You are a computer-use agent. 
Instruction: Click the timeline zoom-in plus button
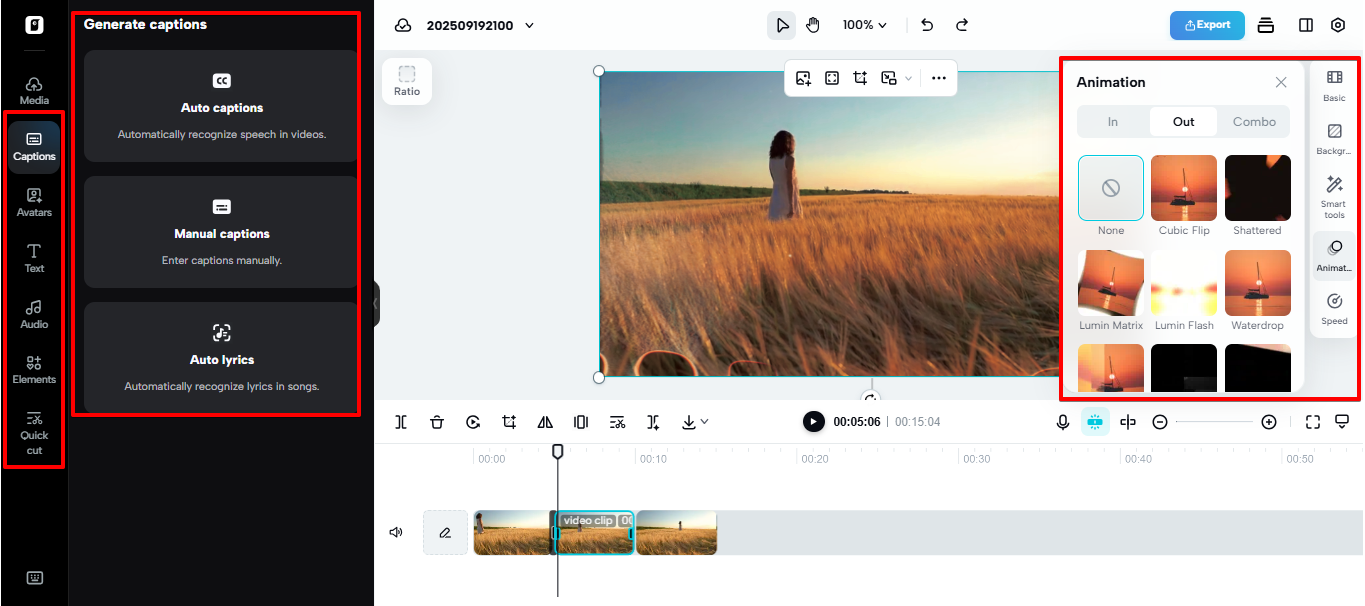(x=1269, y=422)
